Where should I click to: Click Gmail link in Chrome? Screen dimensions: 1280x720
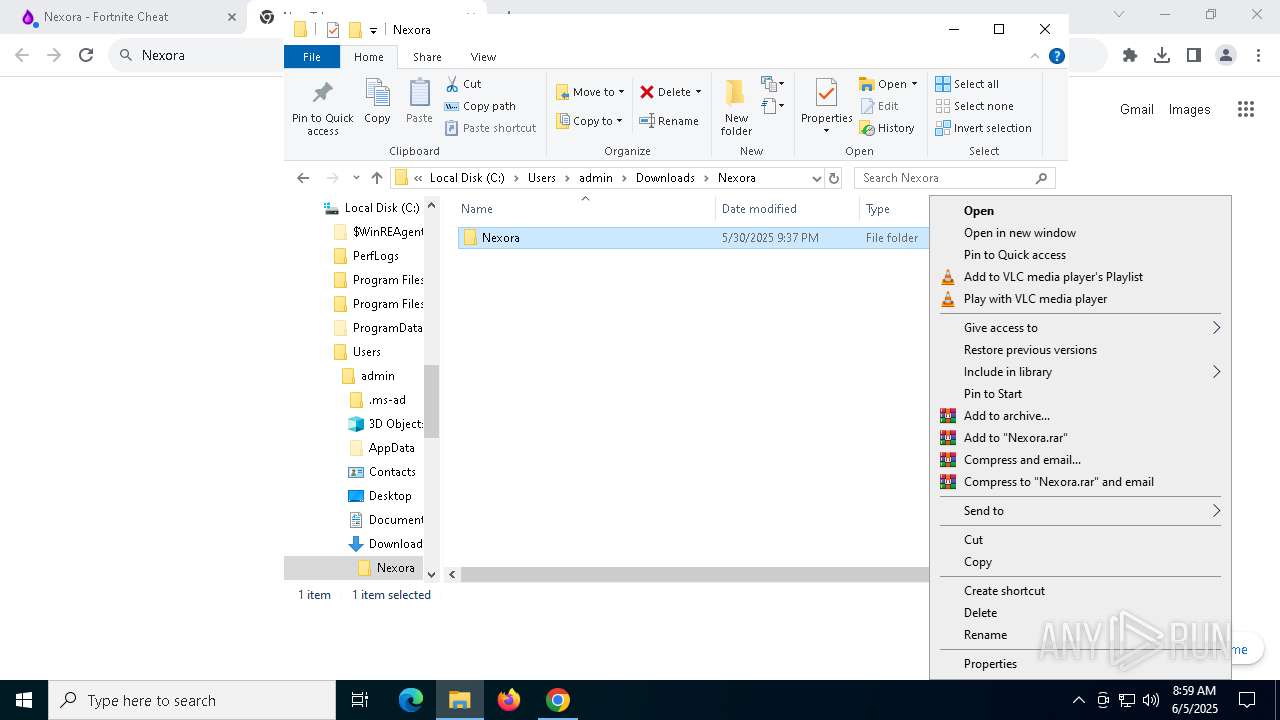[x=1137, y=110]
